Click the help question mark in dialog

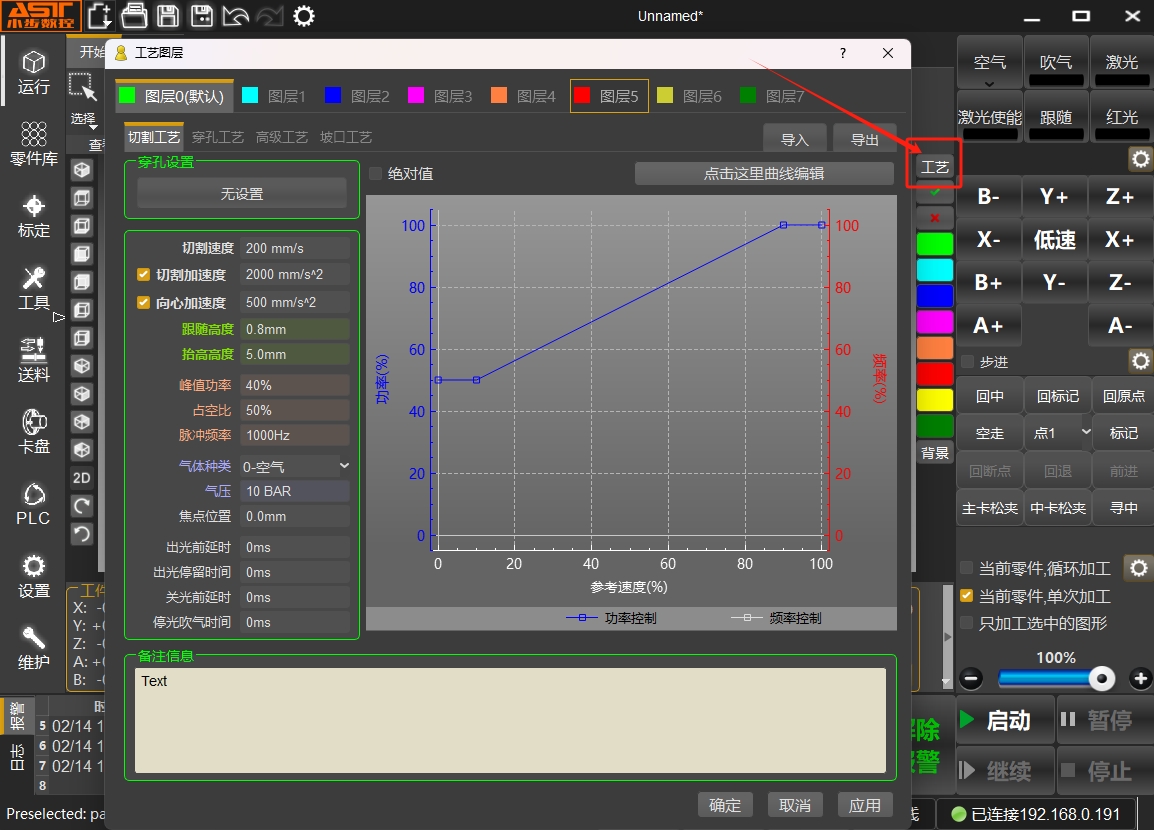[843, 53]
